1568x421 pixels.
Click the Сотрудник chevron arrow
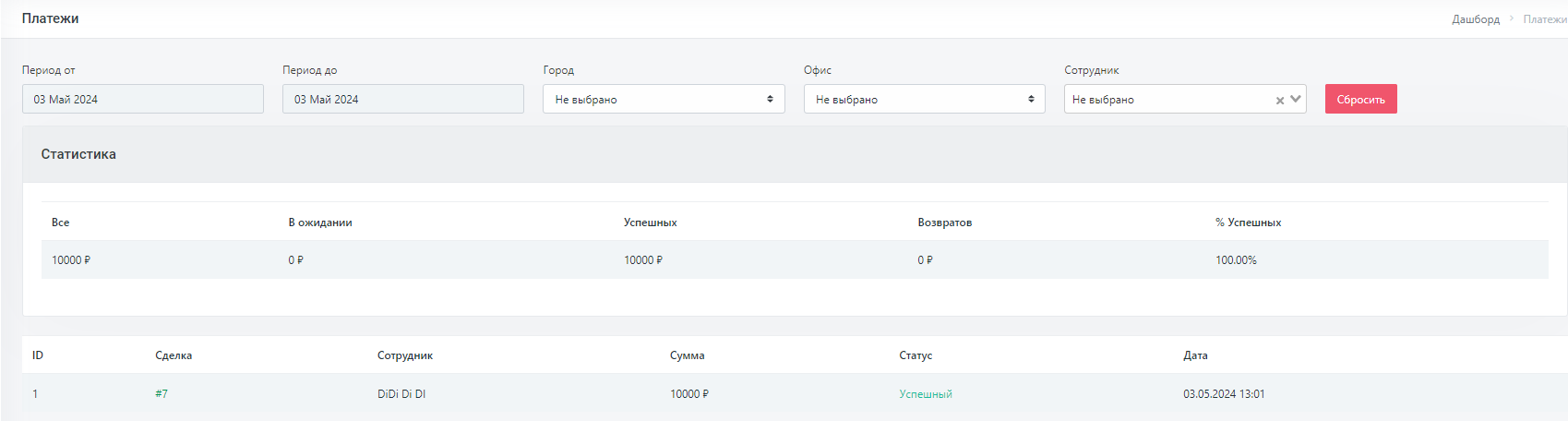1296,99
